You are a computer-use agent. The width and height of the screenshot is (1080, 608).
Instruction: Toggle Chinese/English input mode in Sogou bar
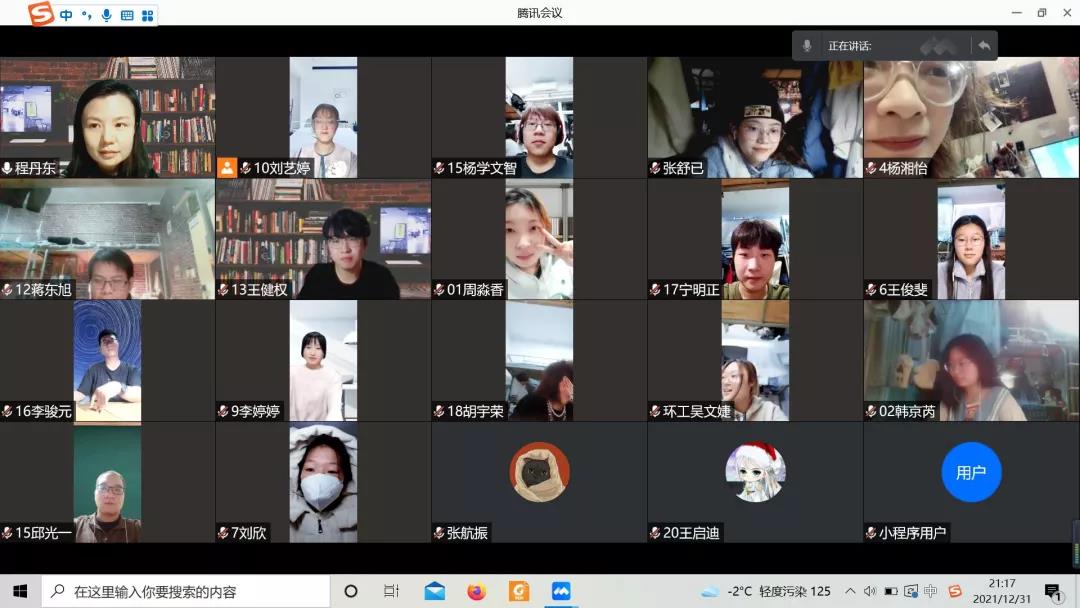tap(67, 15)
